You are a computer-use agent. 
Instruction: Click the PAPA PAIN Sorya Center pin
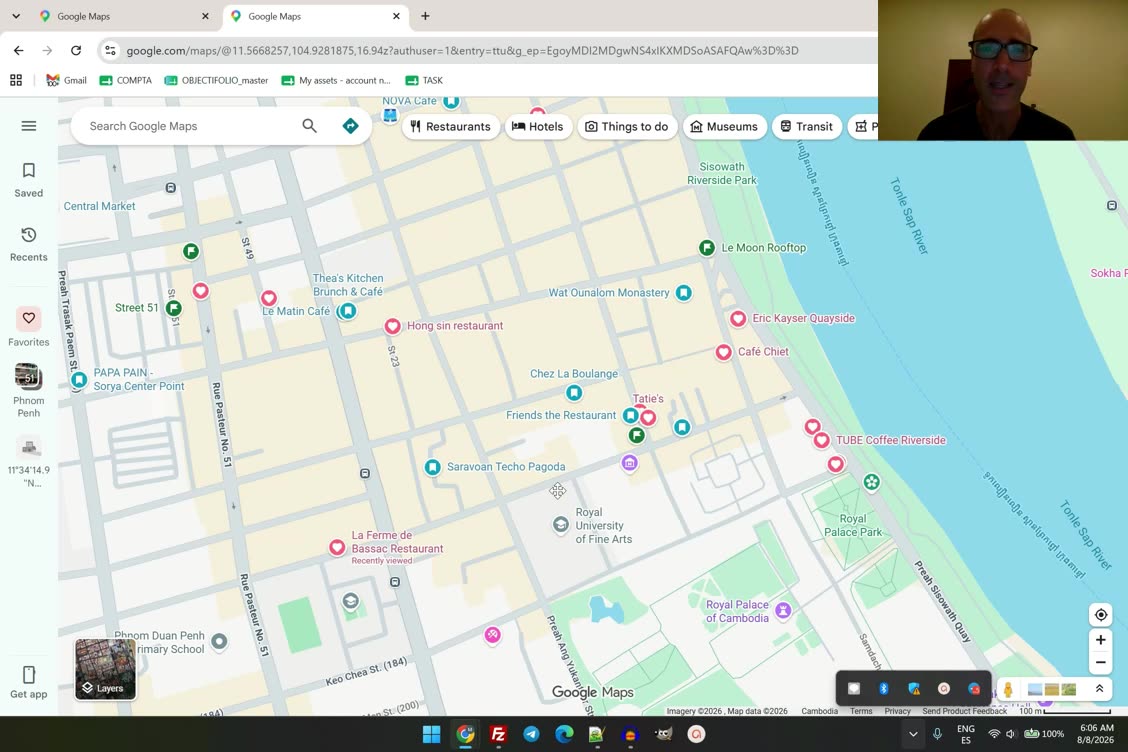(x=79, y=379)
